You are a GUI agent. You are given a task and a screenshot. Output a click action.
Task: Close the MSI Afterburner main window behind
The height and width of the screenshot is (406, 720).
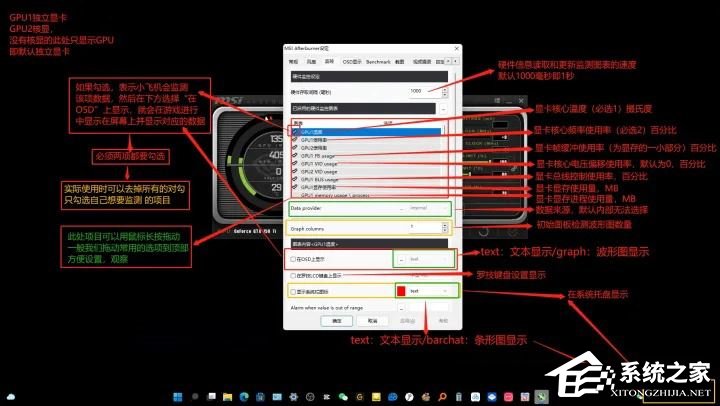click(x=521, y=100)
